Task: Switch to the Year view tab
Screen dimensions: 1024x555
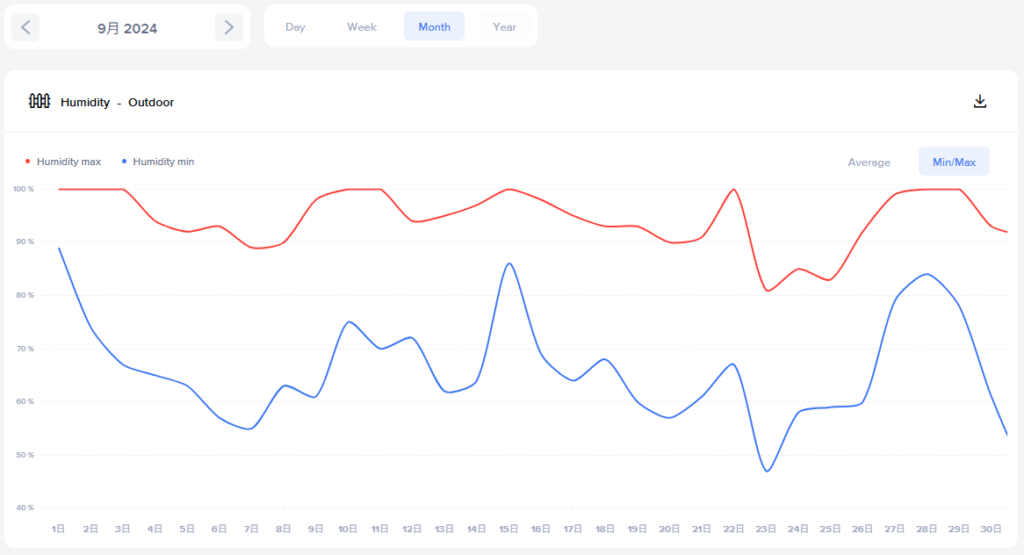Action: coord(505,27)
